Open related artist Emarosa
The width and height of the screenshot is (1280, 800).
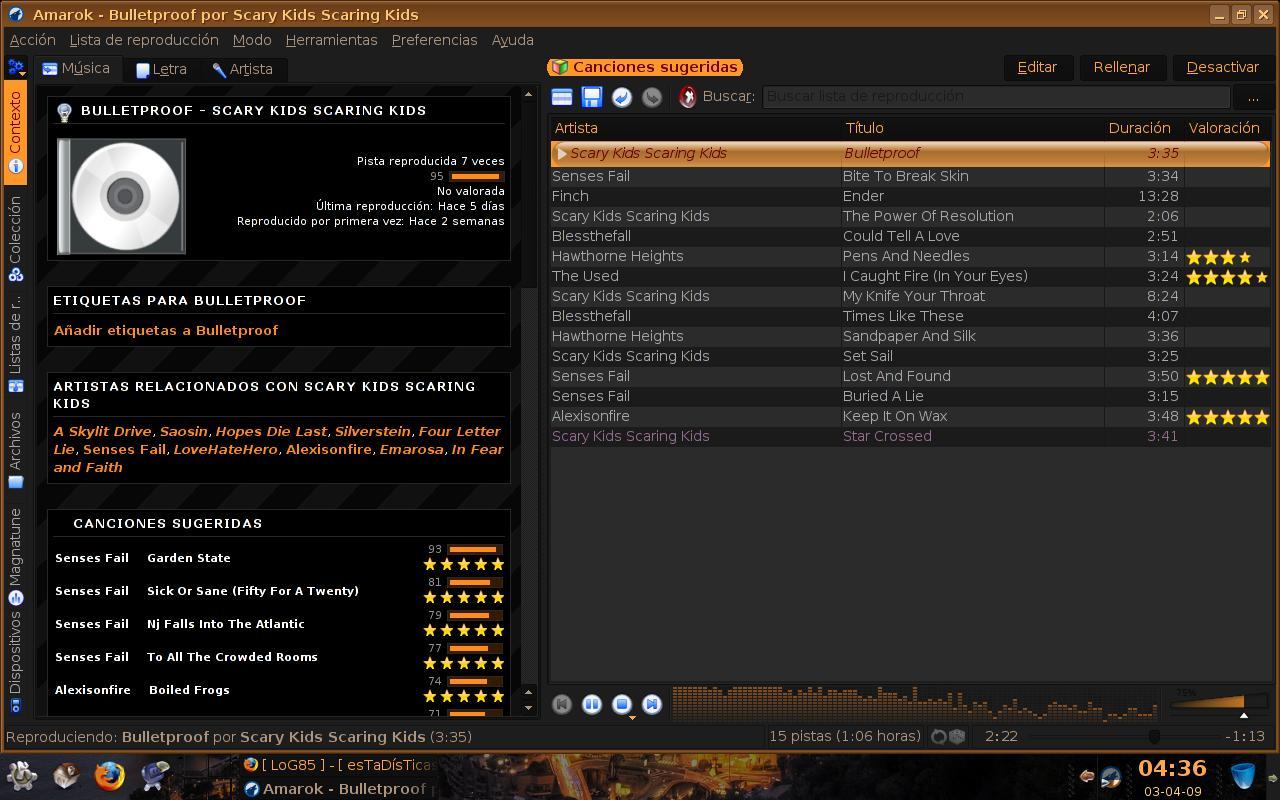point(411,449)
